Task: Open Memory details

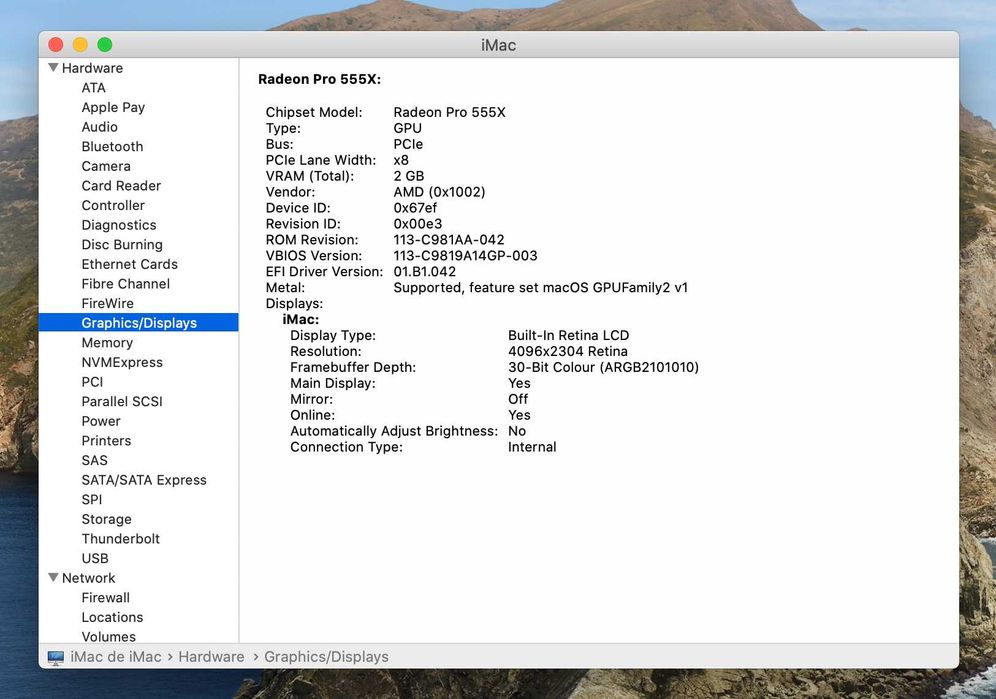Action: click(x=107, y=343)
